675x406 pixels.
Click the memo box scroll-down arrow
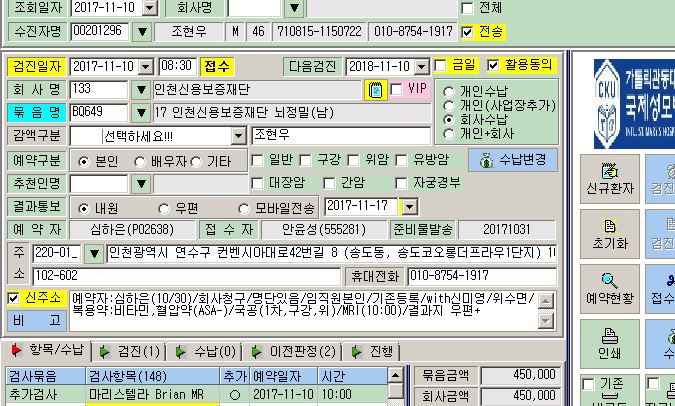click(545, 321)
